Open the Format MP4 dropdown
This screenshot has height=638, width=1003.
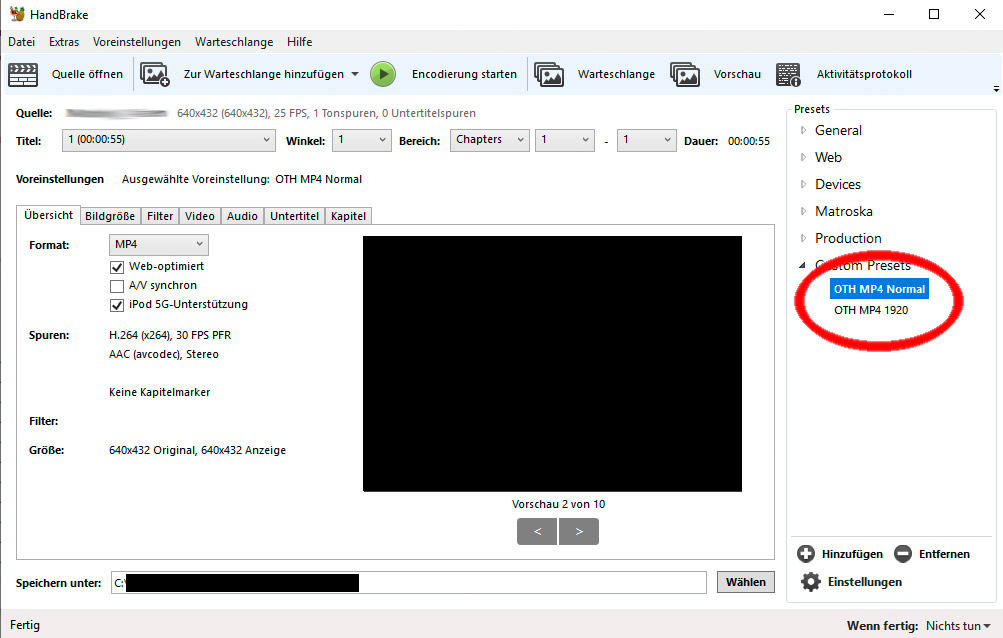[158, 245]
